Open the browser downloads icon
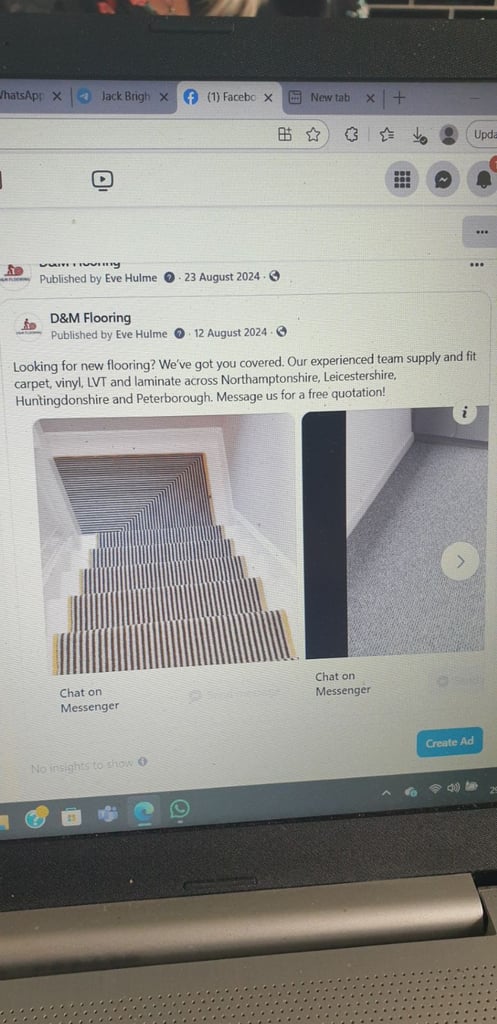Viewport: 497px width, 1024px height. [419, 135]
